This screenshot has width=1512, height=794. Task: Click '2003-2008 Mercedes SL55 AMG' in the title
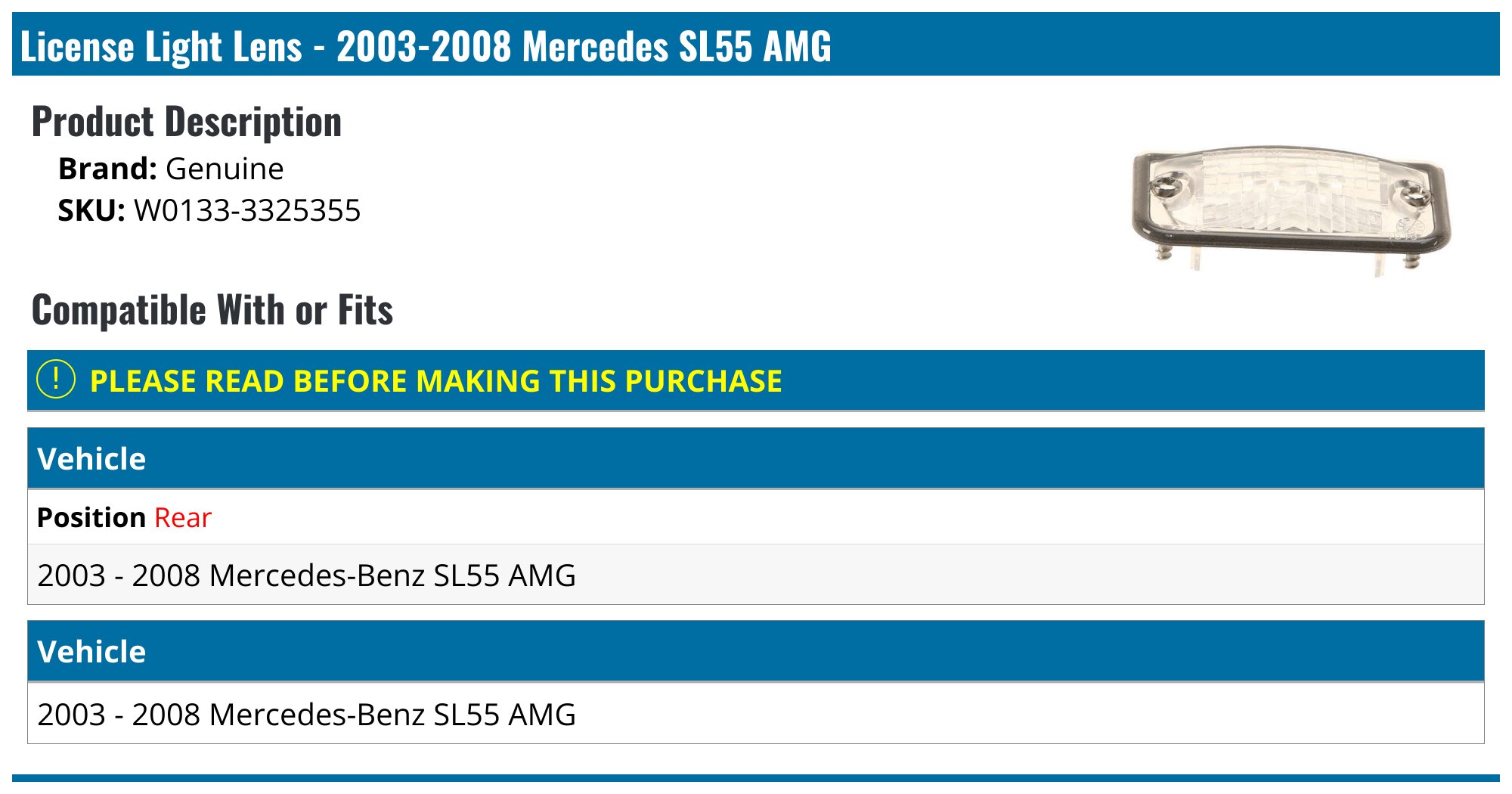(x=583, y=46)
